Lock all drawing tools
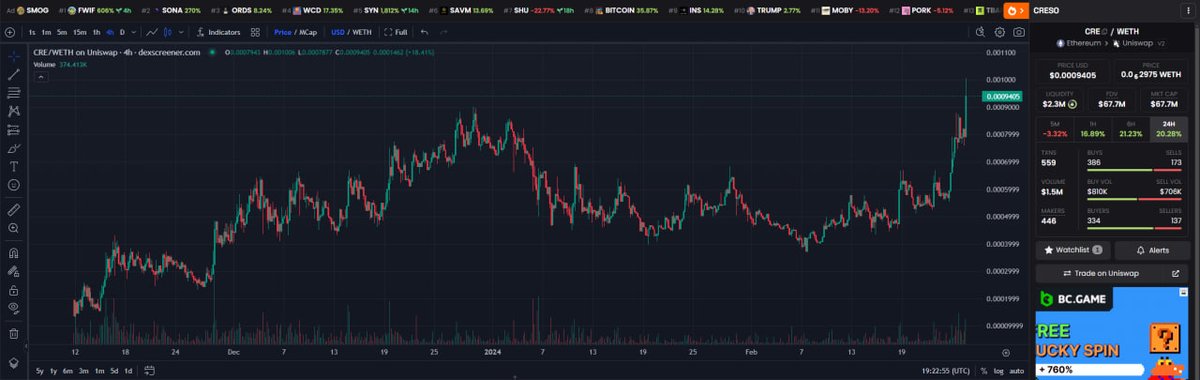Image resolution: width=1200 pixels, height=380 pixels. (x=14, y=290)
